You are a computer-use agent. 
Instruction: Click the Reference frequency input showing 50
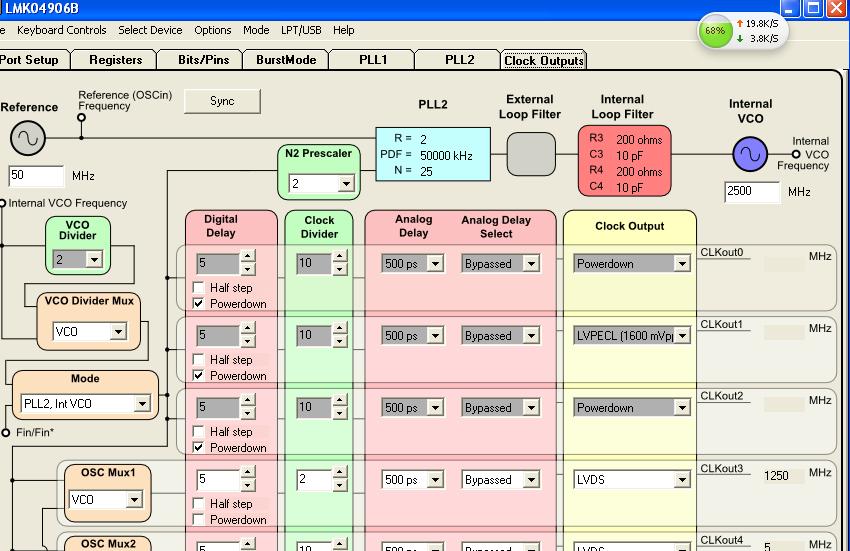(x=36, y=176)
